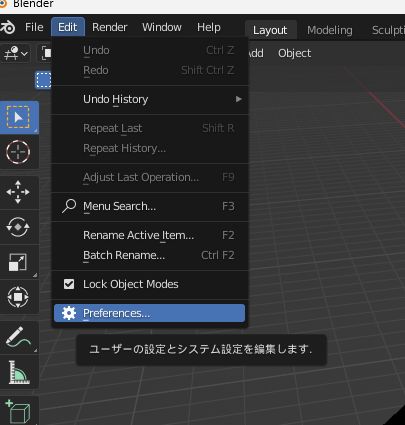The image size is (405, 425).
Task: Switch to the Modeling workspace tab
Action: point(329,30)
